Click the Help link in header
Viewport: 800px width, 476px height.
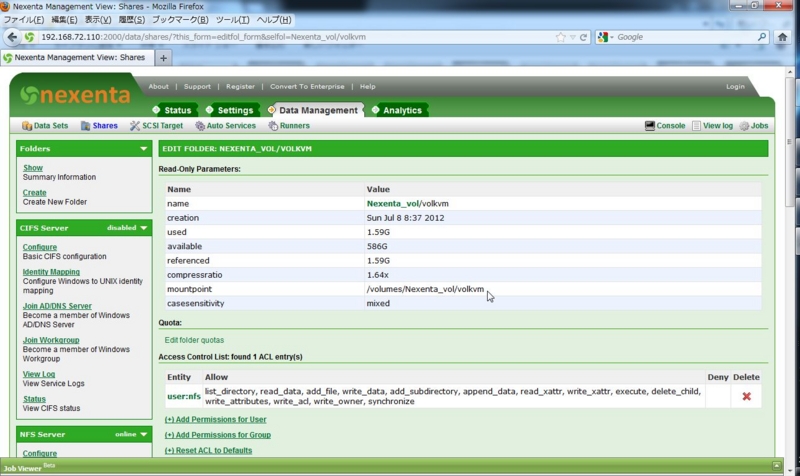click(x=367, y=87)
